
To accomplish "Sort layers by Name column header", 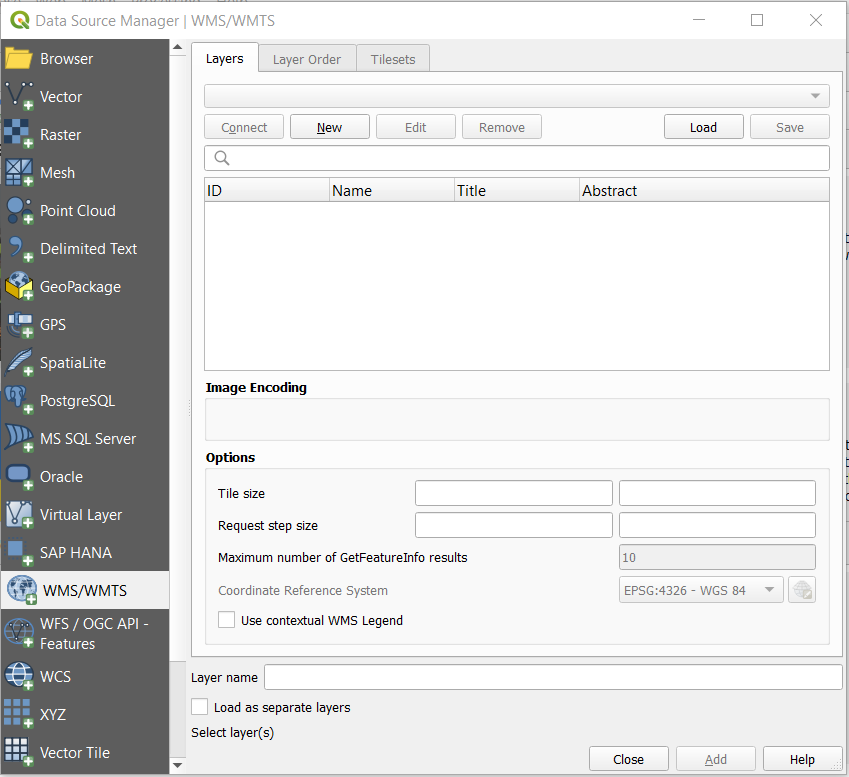I will [392, 190].
